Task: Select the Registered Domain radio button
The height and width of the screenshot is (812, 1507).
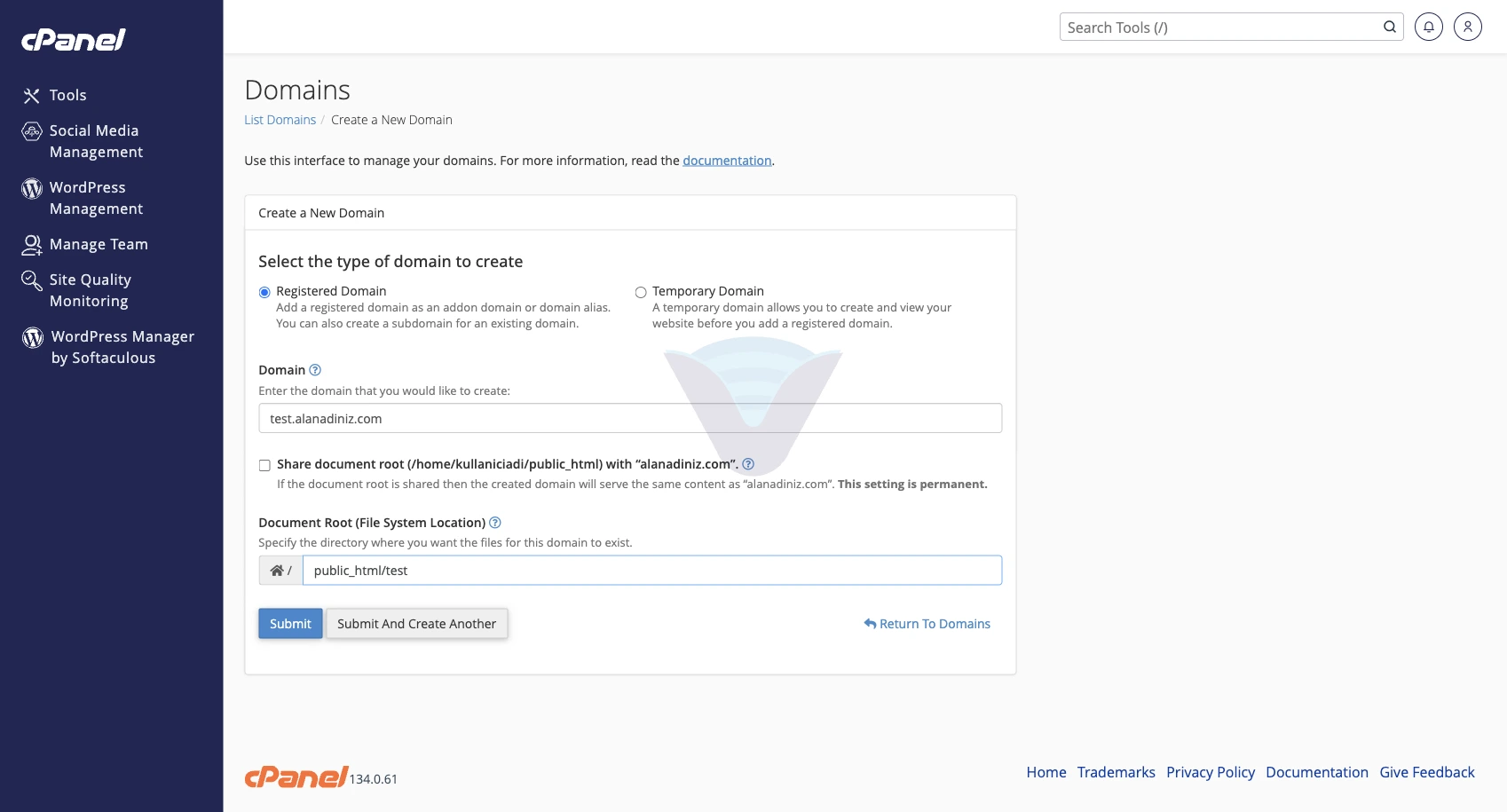Action: [x=264, y=292]
